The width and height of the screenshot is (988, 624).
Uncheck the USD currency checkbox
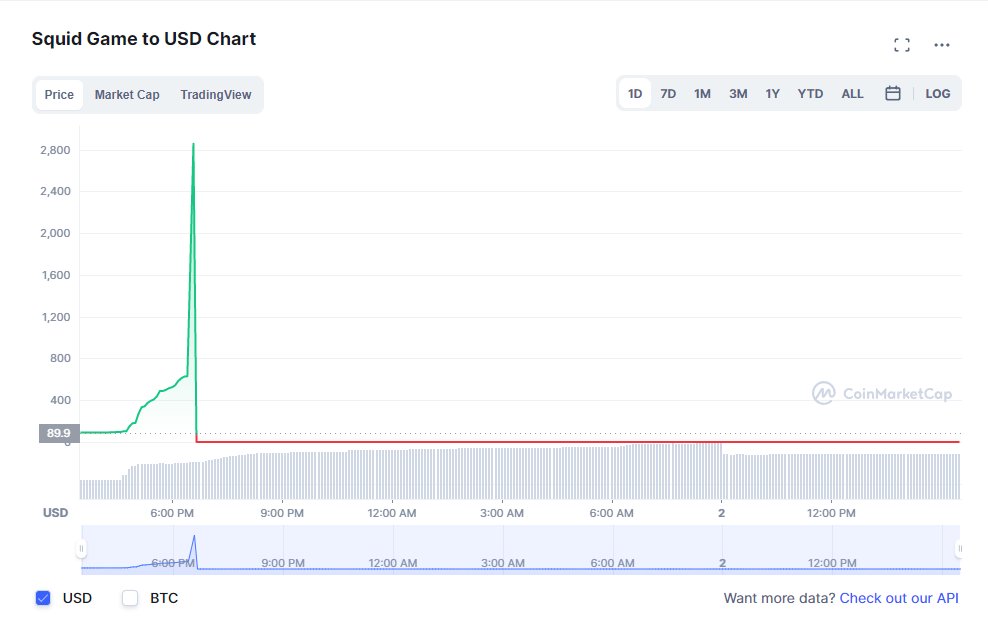43,598
